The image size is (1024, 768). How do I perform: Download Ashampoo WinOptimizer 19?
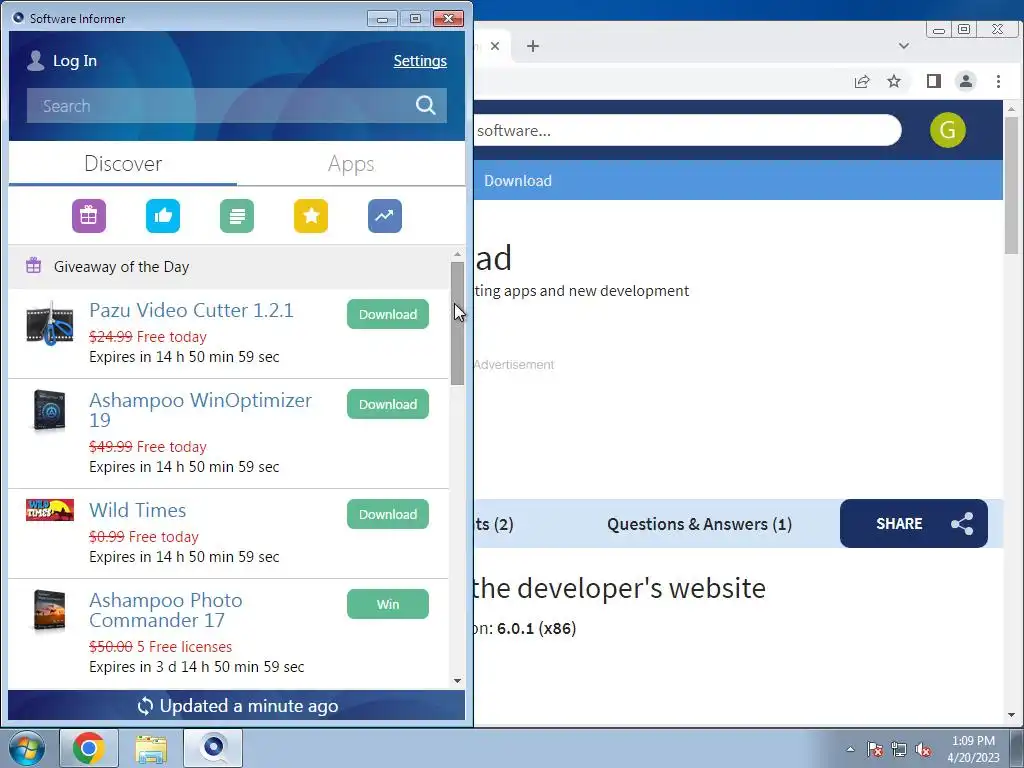click(x=388, y=404)
